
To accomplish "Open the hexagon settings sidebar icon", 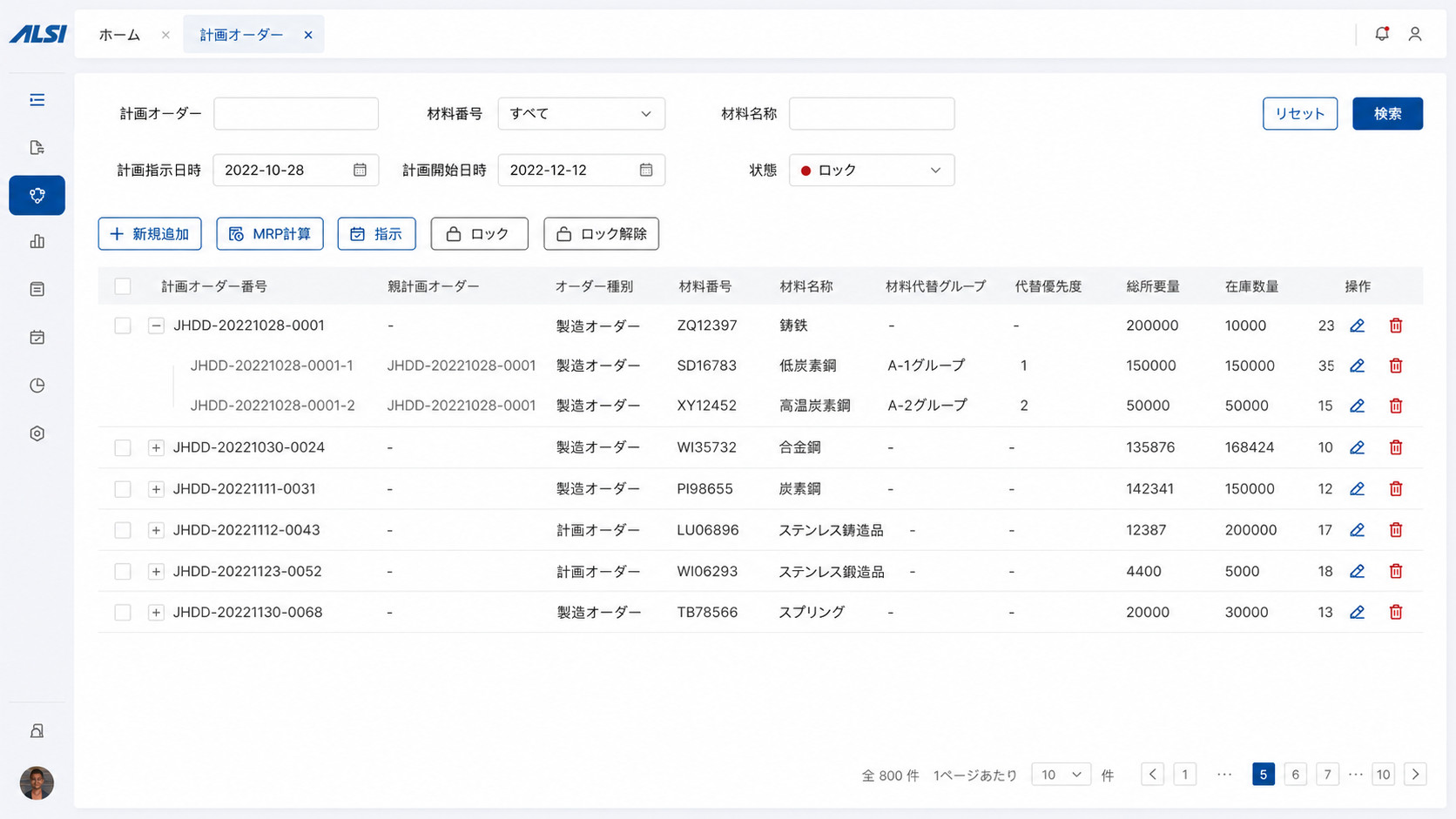I will 37,433.
